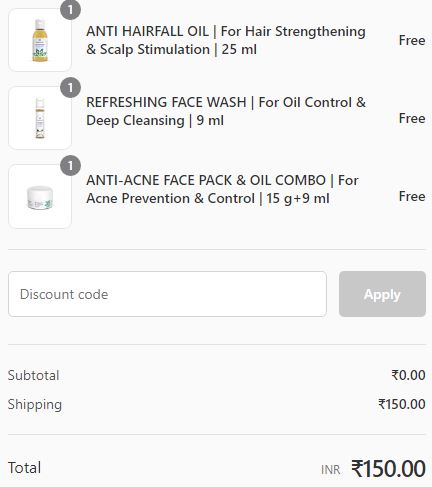Click quantity badge on Refreshing Face Wash
This screenshot has height=487, width=432.
pos(70,88)
